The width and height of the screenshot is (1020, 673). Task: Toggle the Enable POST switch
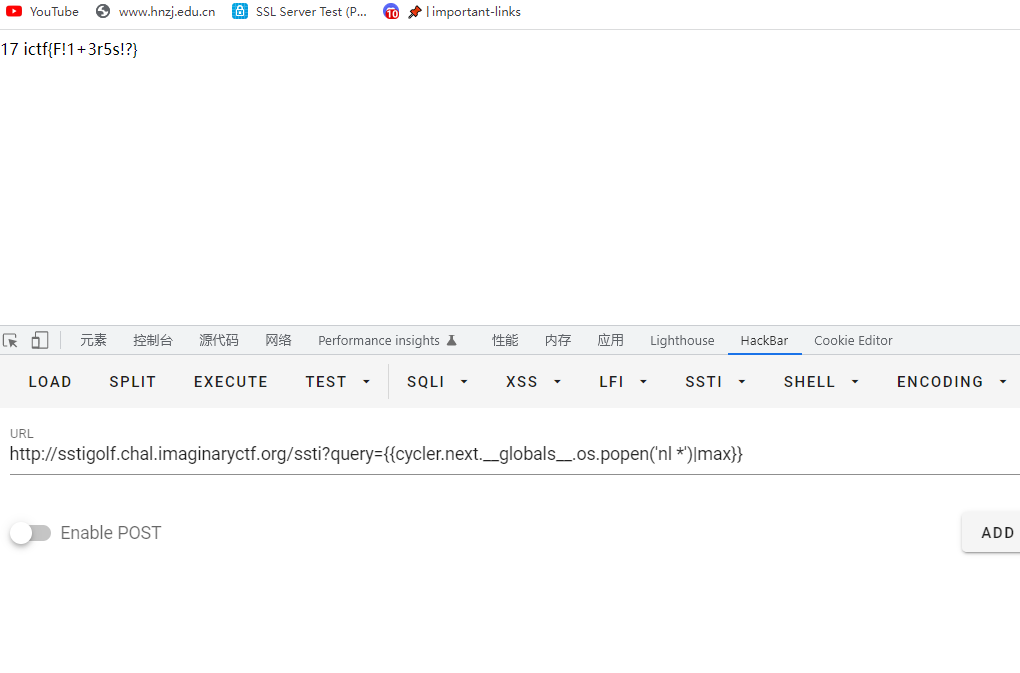[x=31, y=533]
